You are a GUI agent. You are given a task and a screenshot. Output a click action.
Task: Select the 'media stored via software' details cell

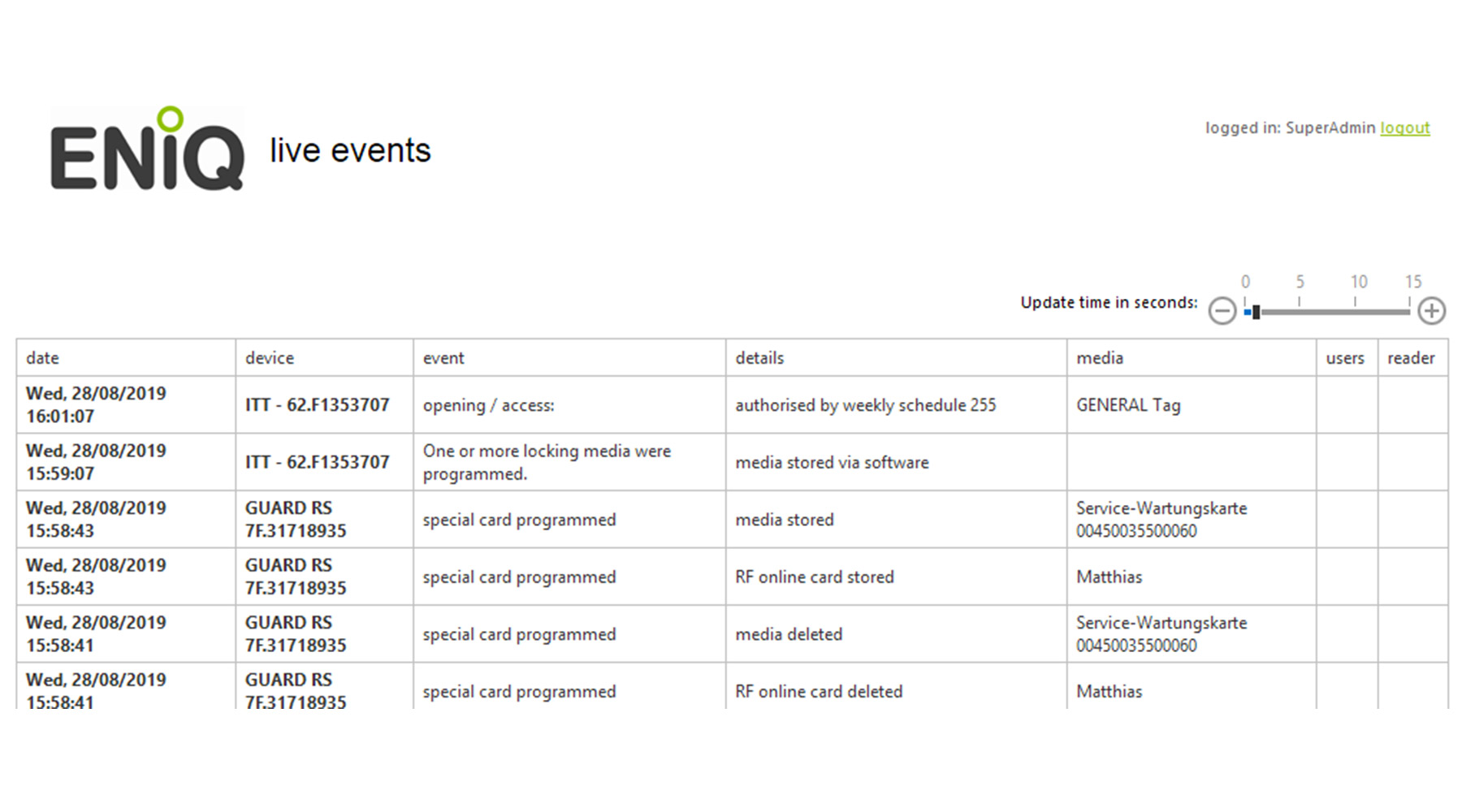(x=832, y=463)
